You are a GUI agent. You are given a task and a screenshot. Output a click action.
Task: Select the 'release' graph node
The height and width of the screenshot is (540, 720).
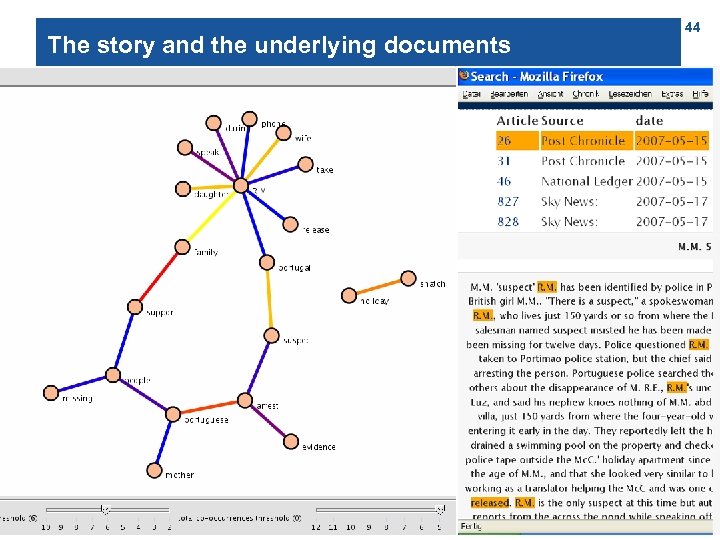click(290, 224)
